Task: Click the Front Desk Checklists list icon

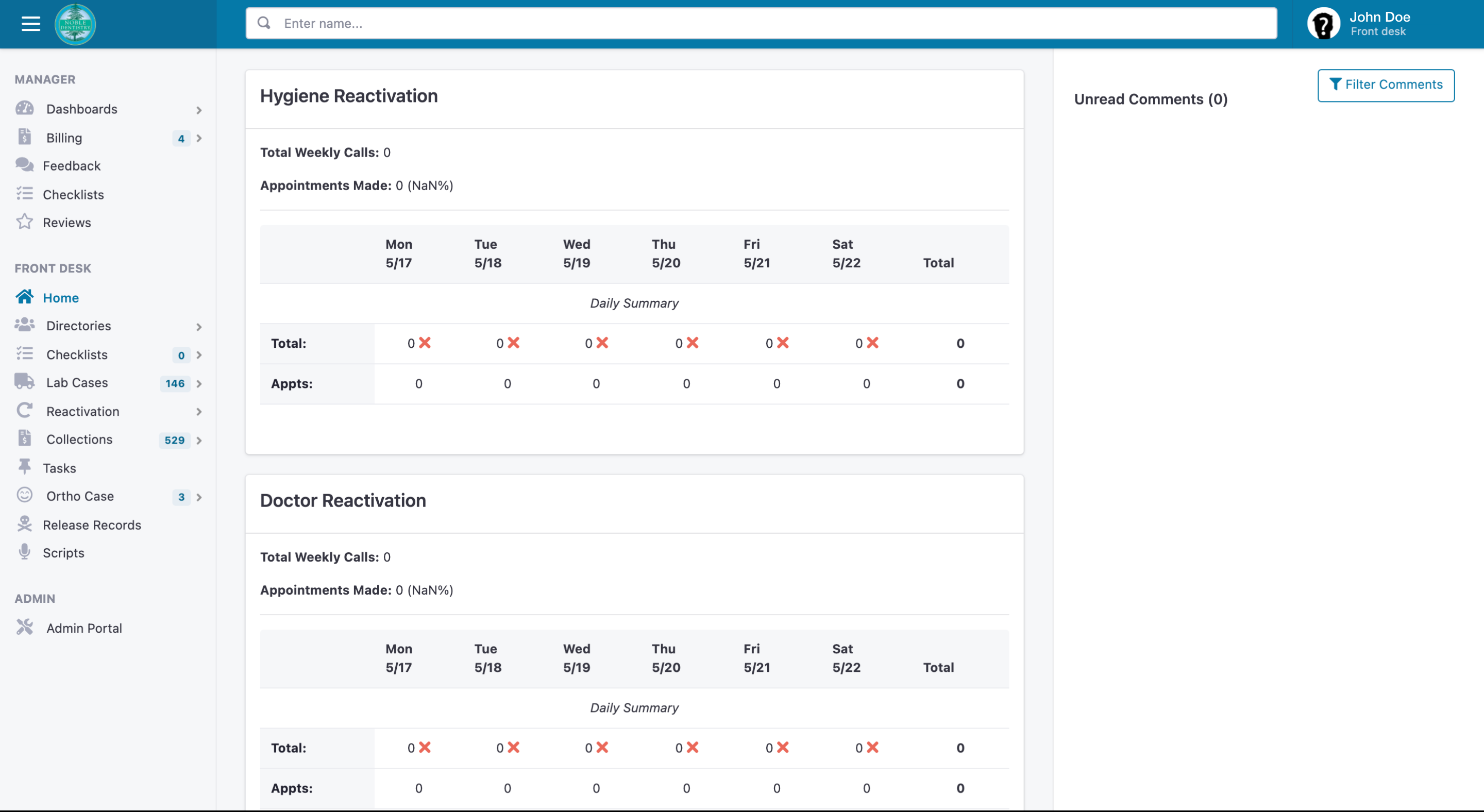Action: point(25,353)
